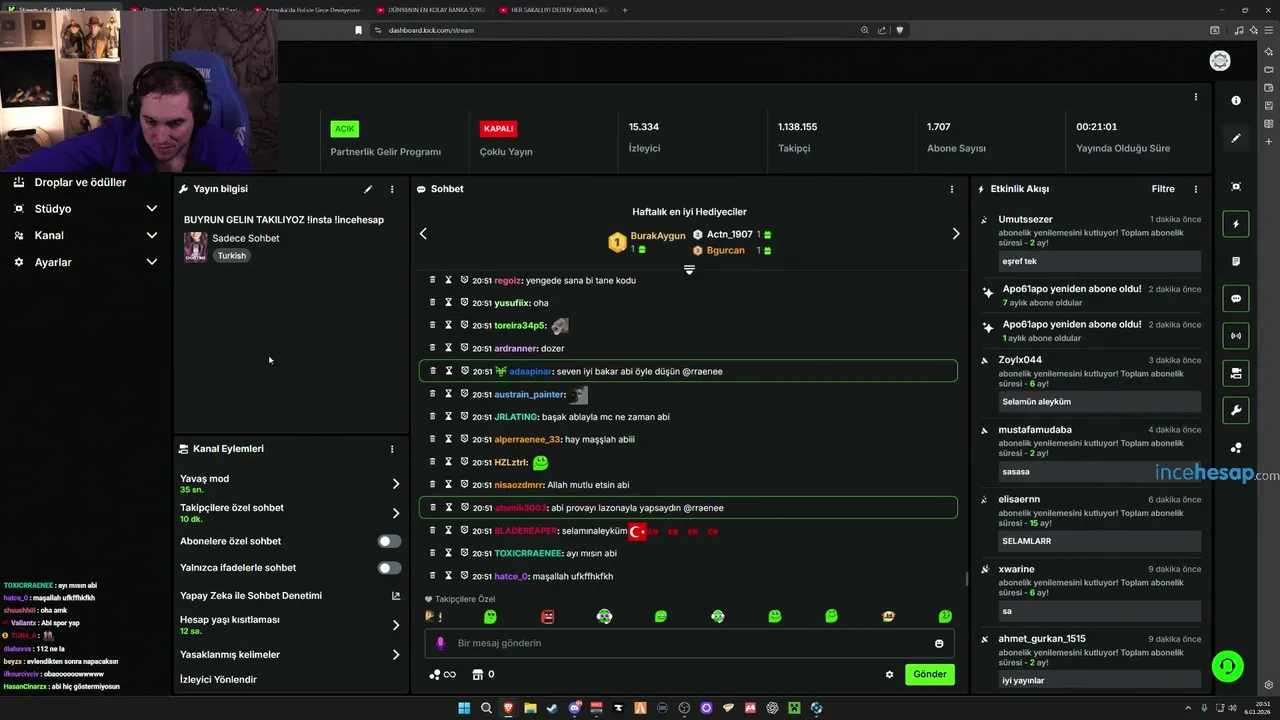The width and height of the screenshot is (1280, 720).
Task: Open Filtre in Etkinlik Akışı panel
Action: (1163, 189)
